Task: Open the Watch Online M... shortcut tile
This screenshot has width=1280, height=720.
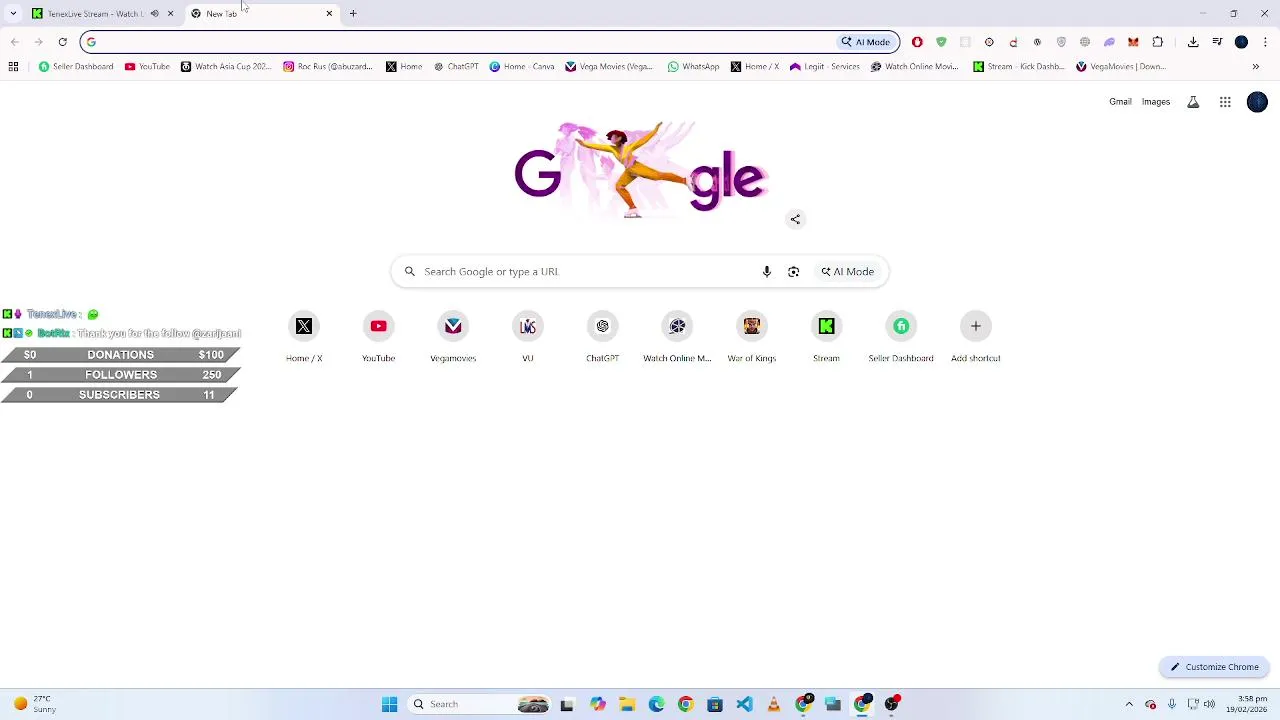Action: [x=677, y=337]
